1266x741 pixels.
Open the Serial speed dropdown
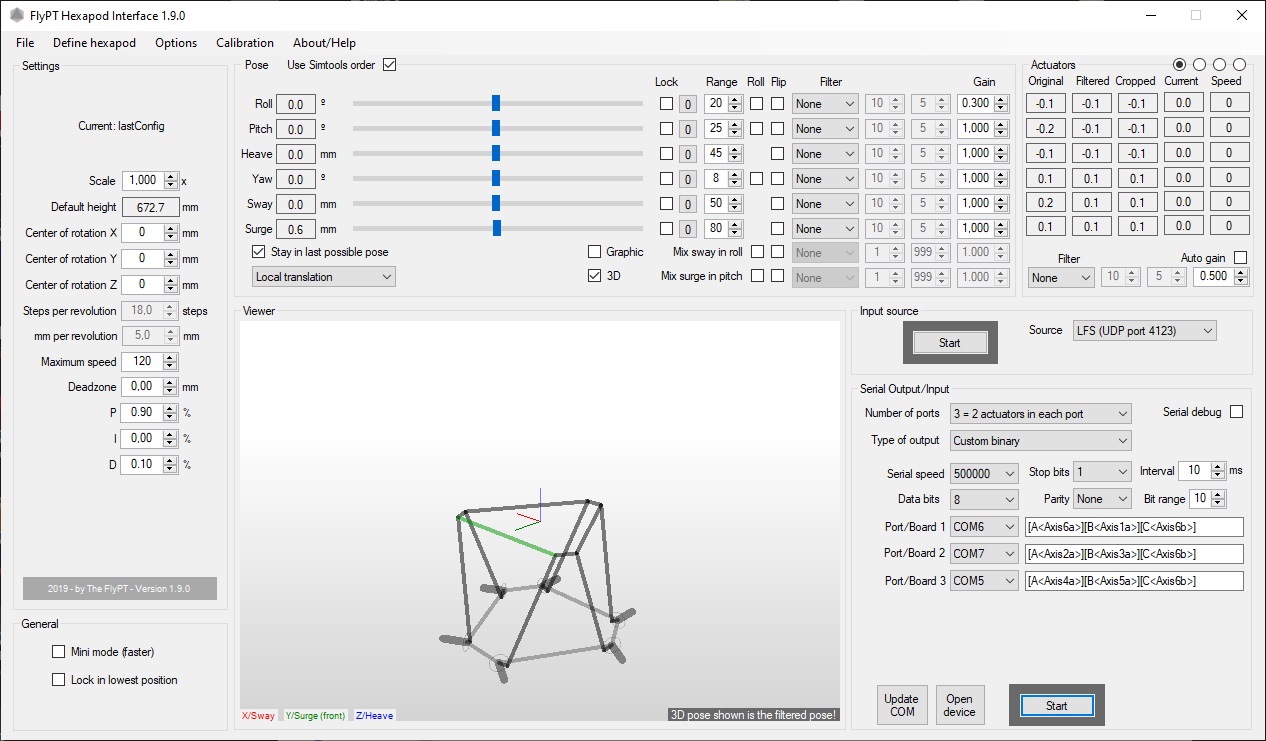[984, 474]
